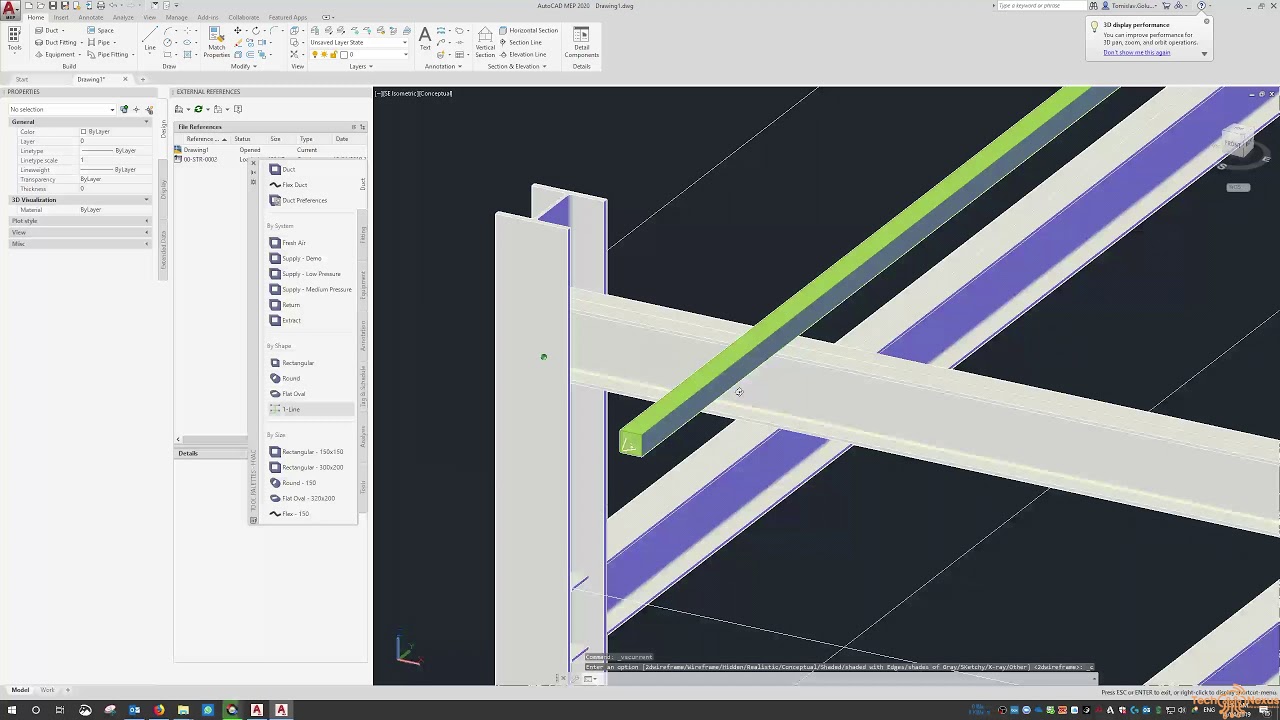Sort by Reference Name column header
The width and height of the screenshot is (1280, 720).
(x=203, y=139)
